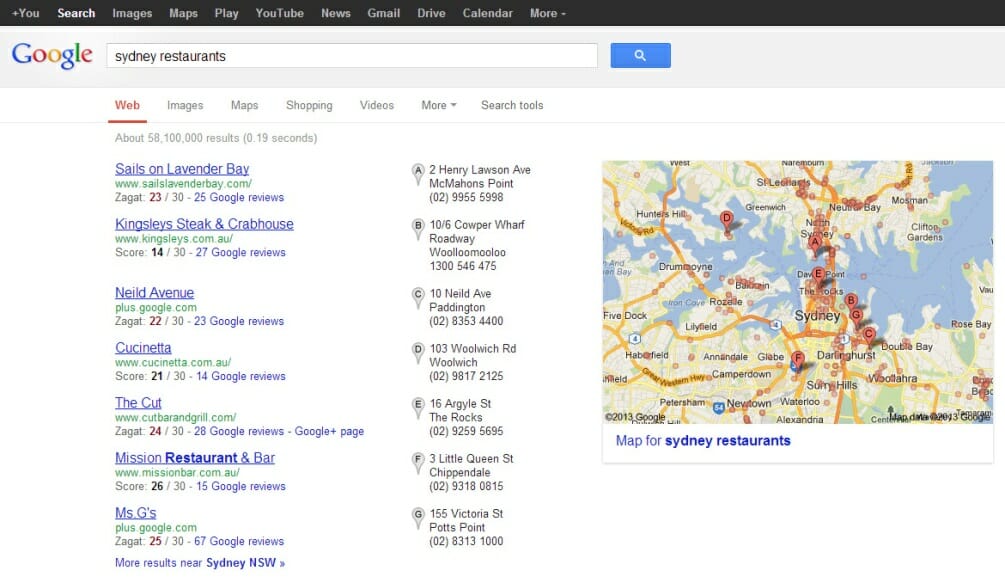Click red pin E on the map
The image size is (1005, 583).
pos(818,277)
